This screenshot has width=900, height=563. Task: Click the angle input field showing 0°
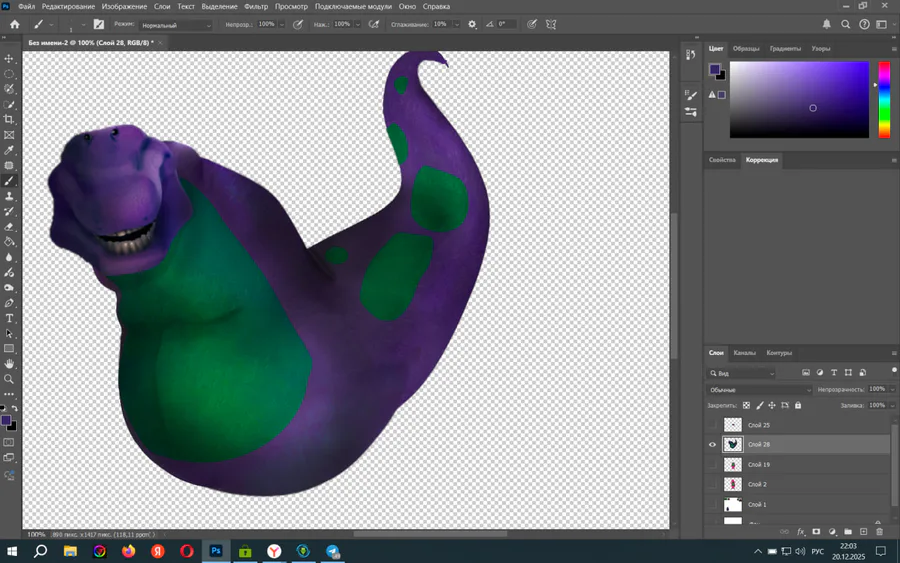tap(507, 25)
